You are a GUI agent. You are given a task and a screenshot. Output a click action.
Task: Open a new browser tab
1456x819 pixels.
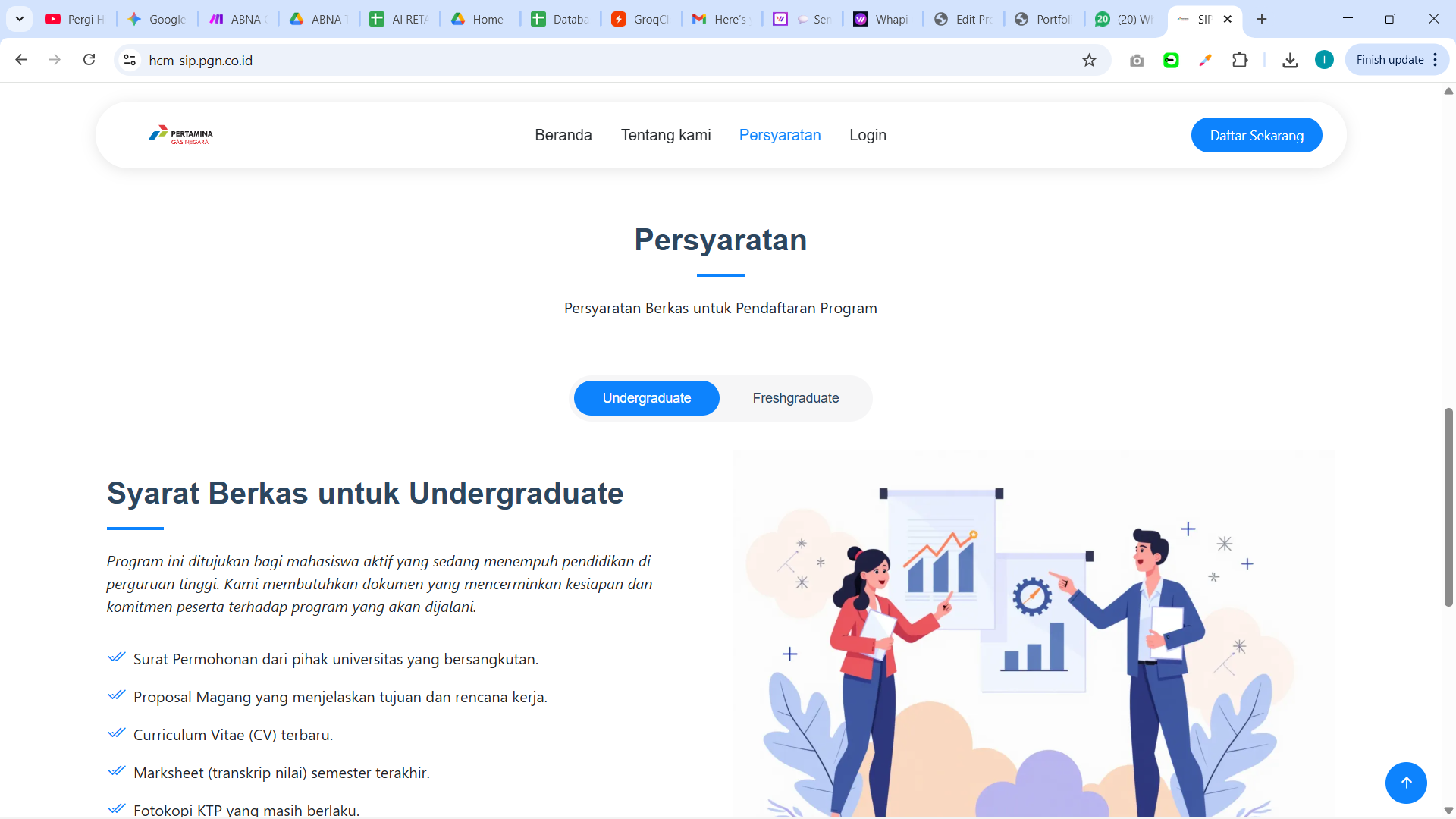pos(1262,19)
